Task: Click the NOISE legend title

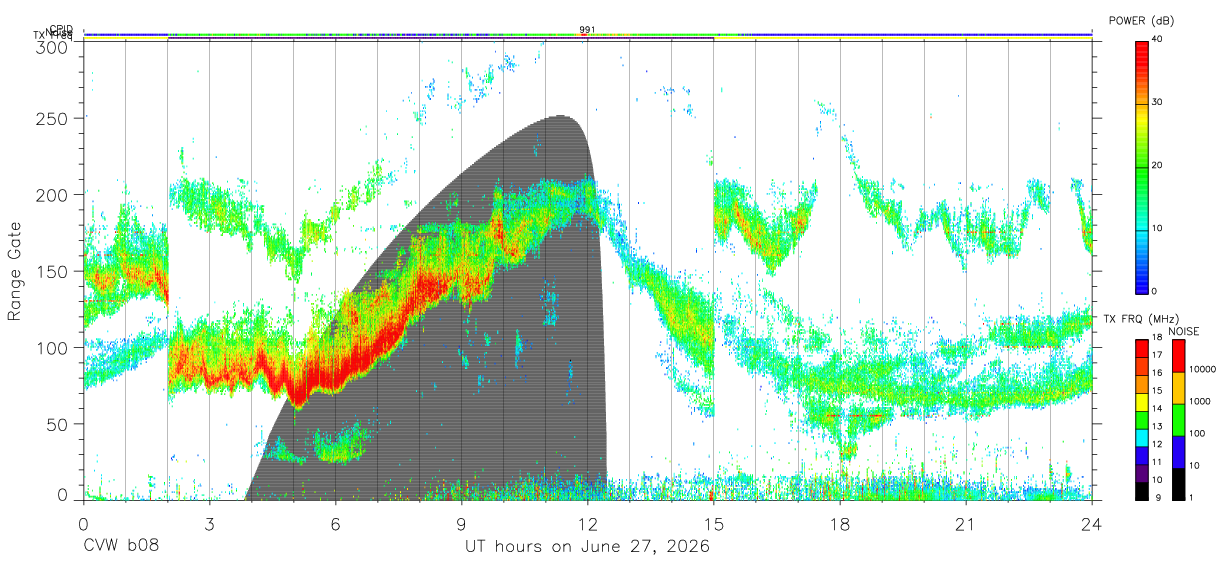Action: pos(1184,331)
